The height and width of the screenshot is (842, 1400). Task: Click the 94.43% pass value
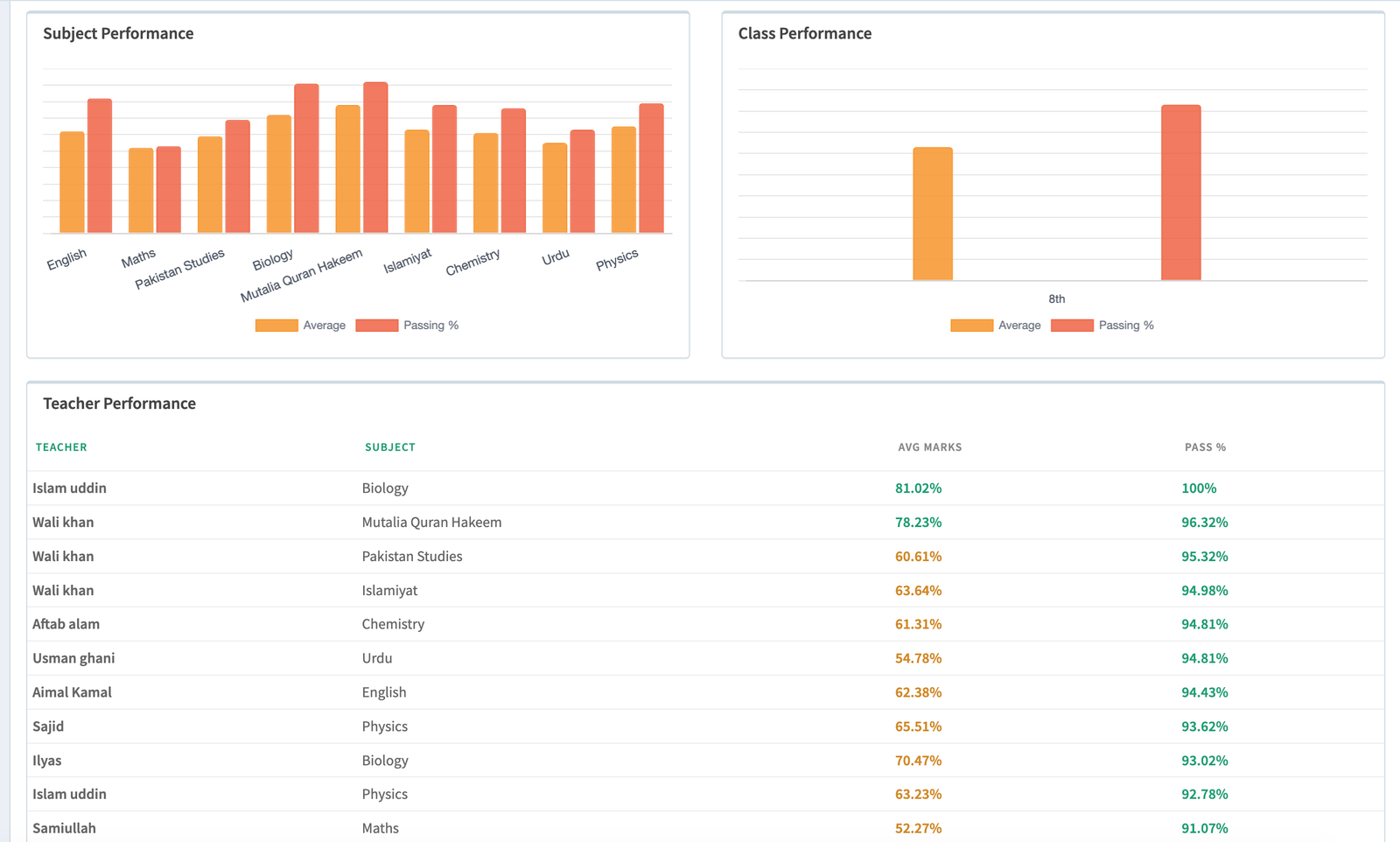1205,692
